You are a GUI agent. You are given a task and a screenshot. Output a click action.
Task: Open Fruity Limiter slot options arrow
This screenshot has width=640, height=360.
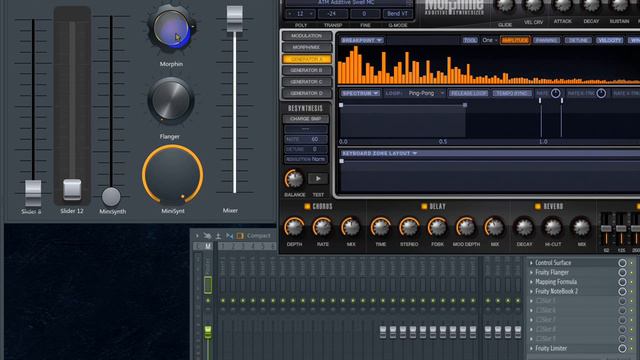coord(531,348)
